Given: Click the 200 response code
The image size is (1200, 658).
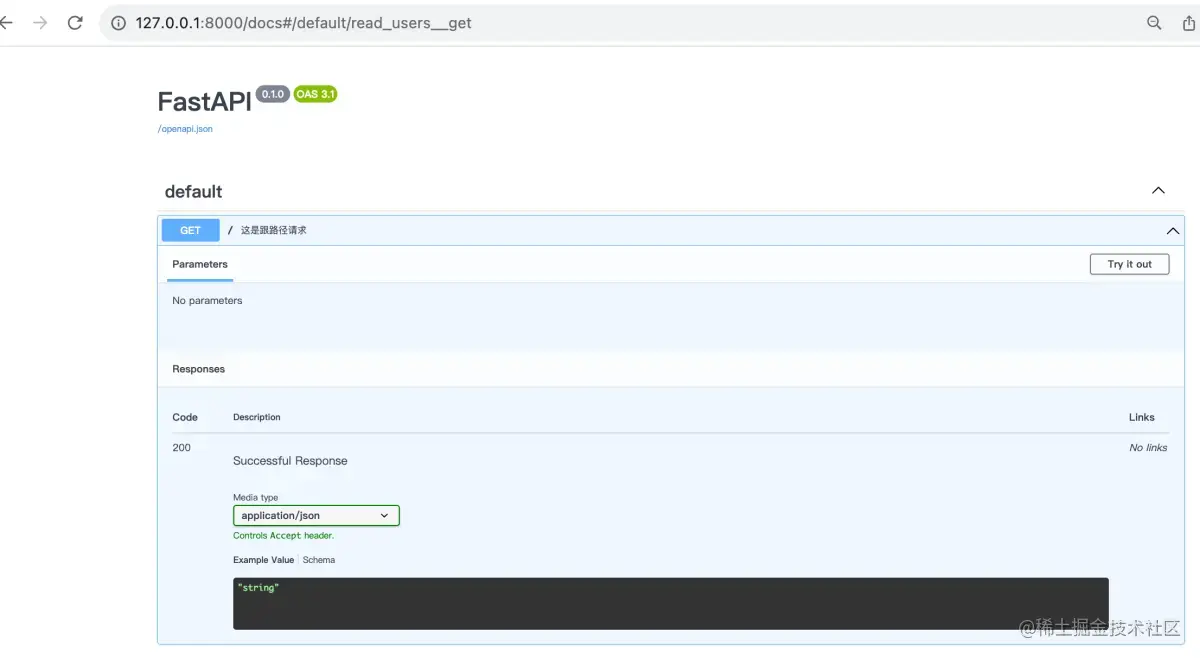Looking at the screenshot, I should point(181,447).
